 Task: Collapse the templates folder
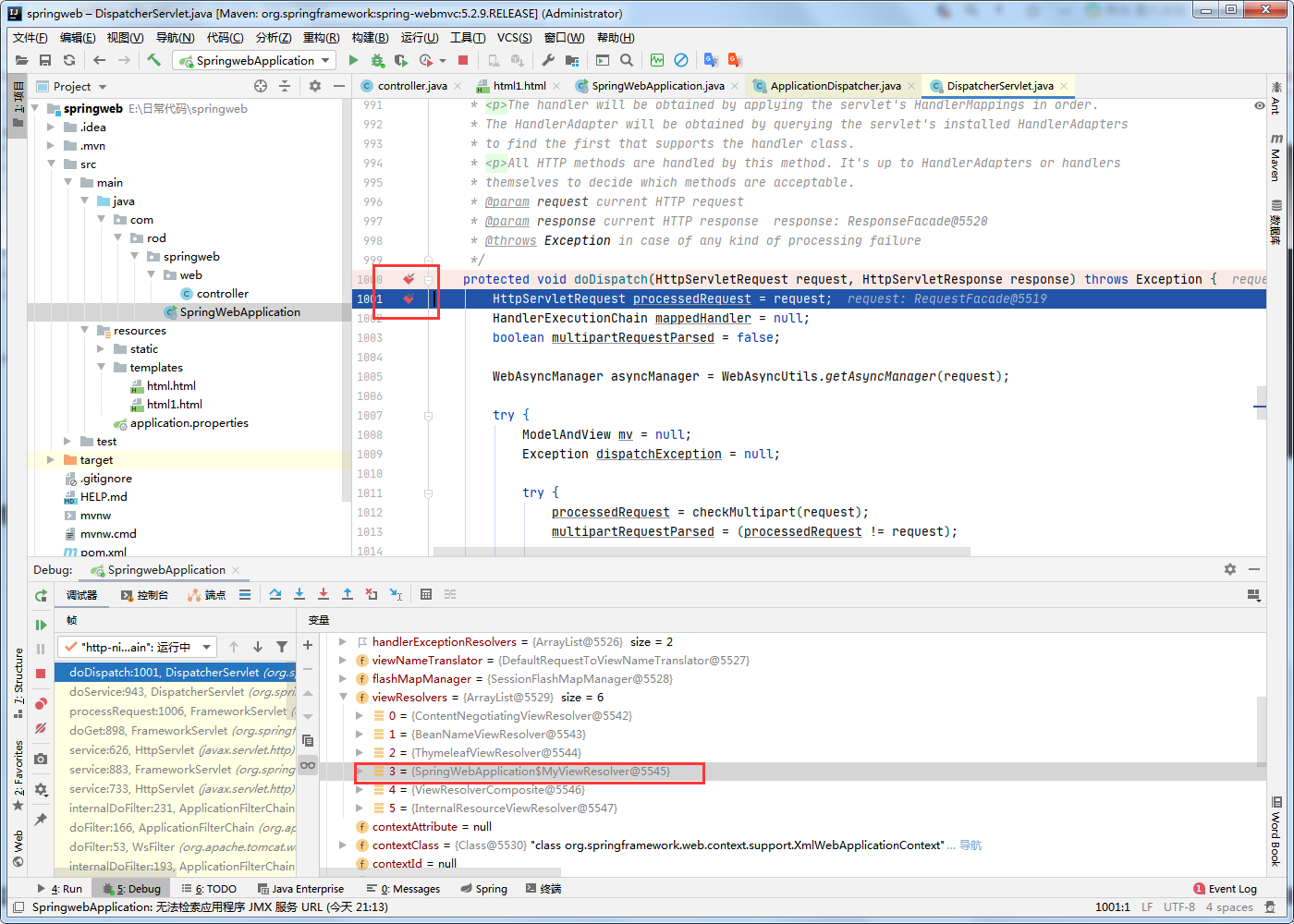pos(101,367)
